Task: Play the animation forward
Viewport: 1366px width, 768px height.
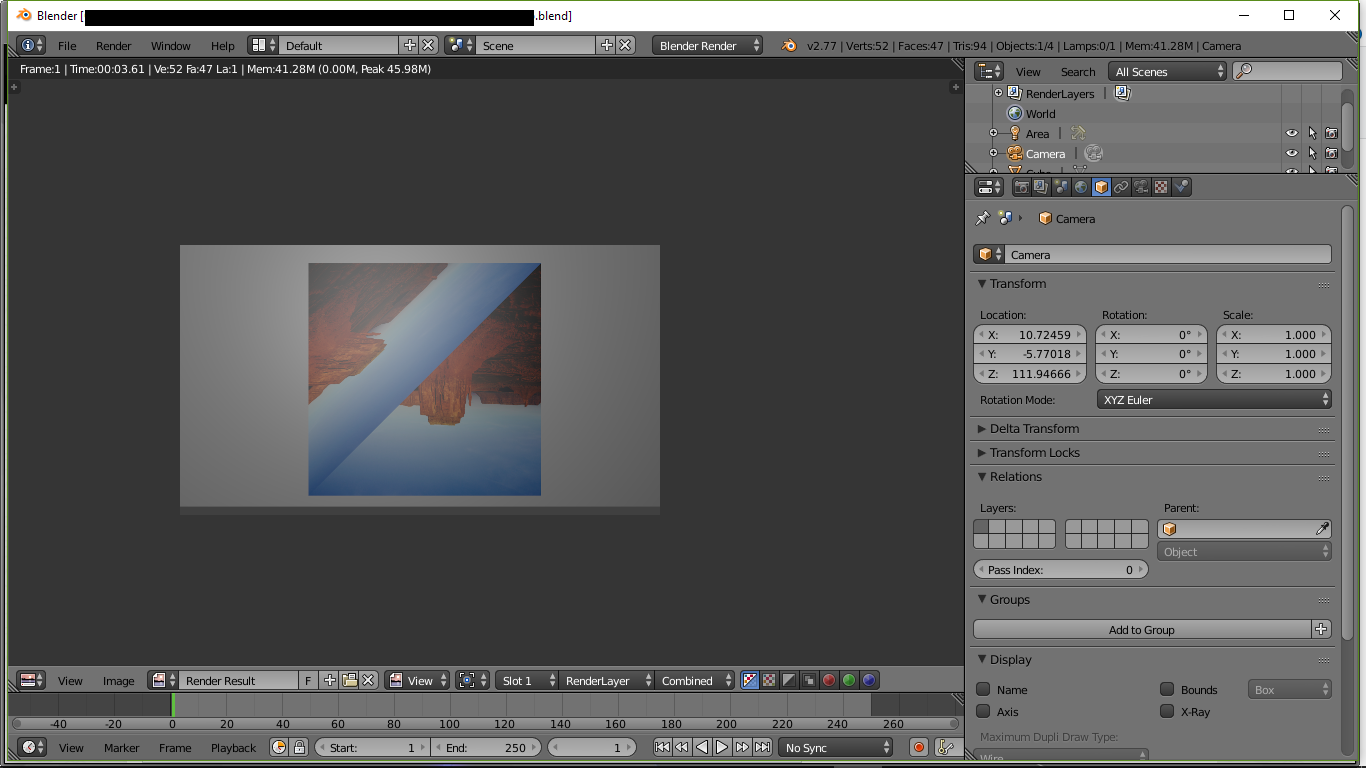Action: [x=722, y=747]
